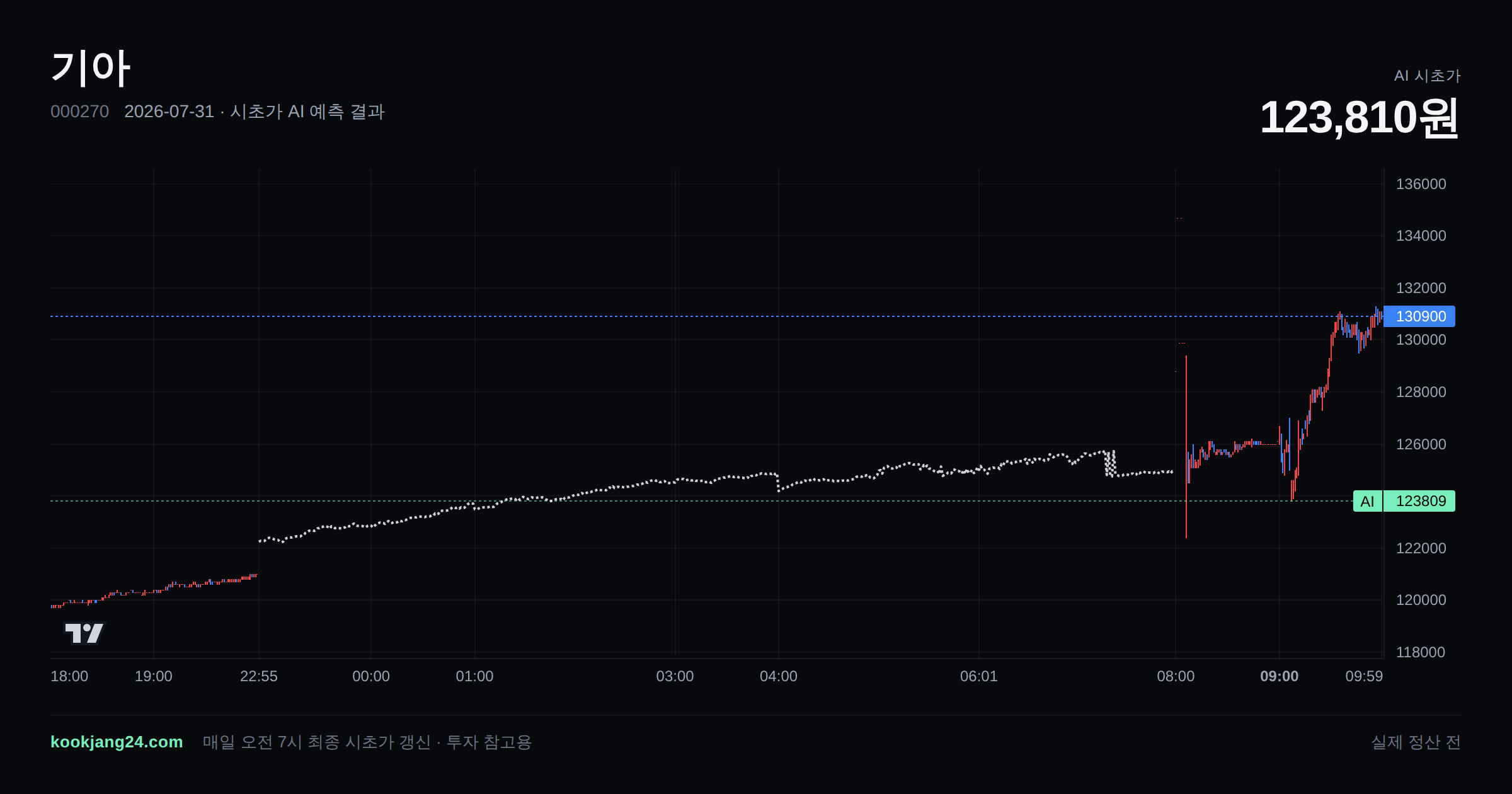Click the 134000 price axis label
Screen dimensions: 1512x794
click(x=1421, y=236)
